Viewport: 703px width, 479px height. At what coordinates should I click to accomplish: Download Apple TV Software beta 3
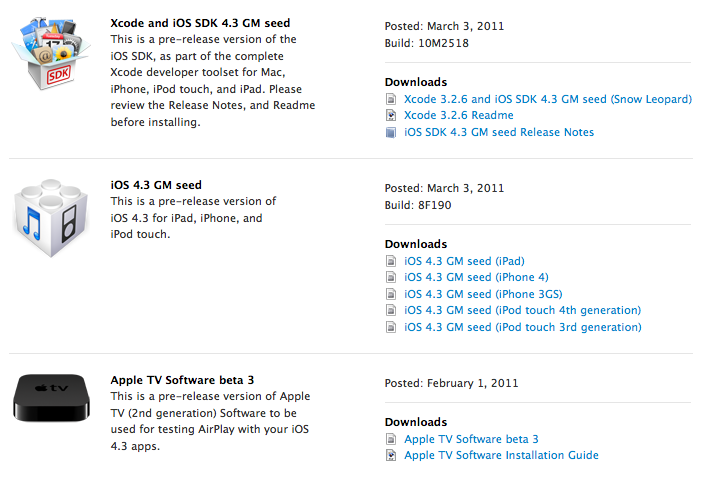coord(471,439)
